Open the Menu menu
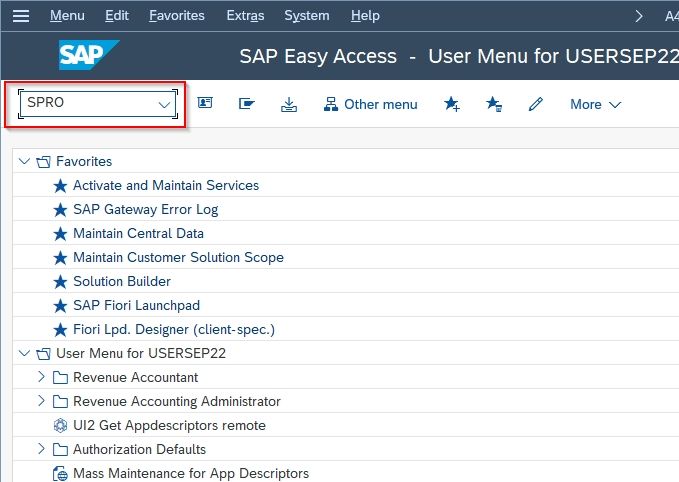The width and height of the screenshot is (679, 482). point(67,16)
